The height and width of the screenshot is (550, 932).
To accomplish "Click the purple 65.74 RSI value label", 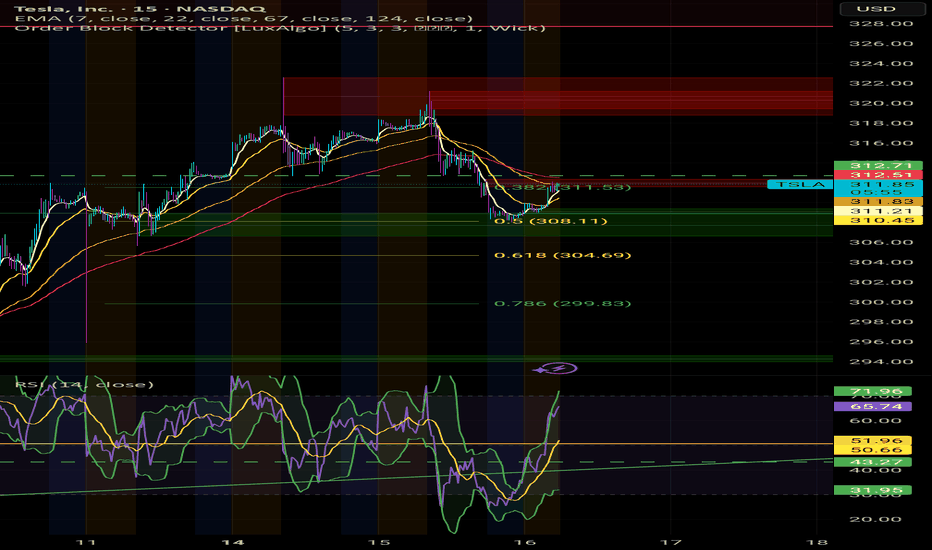I will [x=873, y=406].
